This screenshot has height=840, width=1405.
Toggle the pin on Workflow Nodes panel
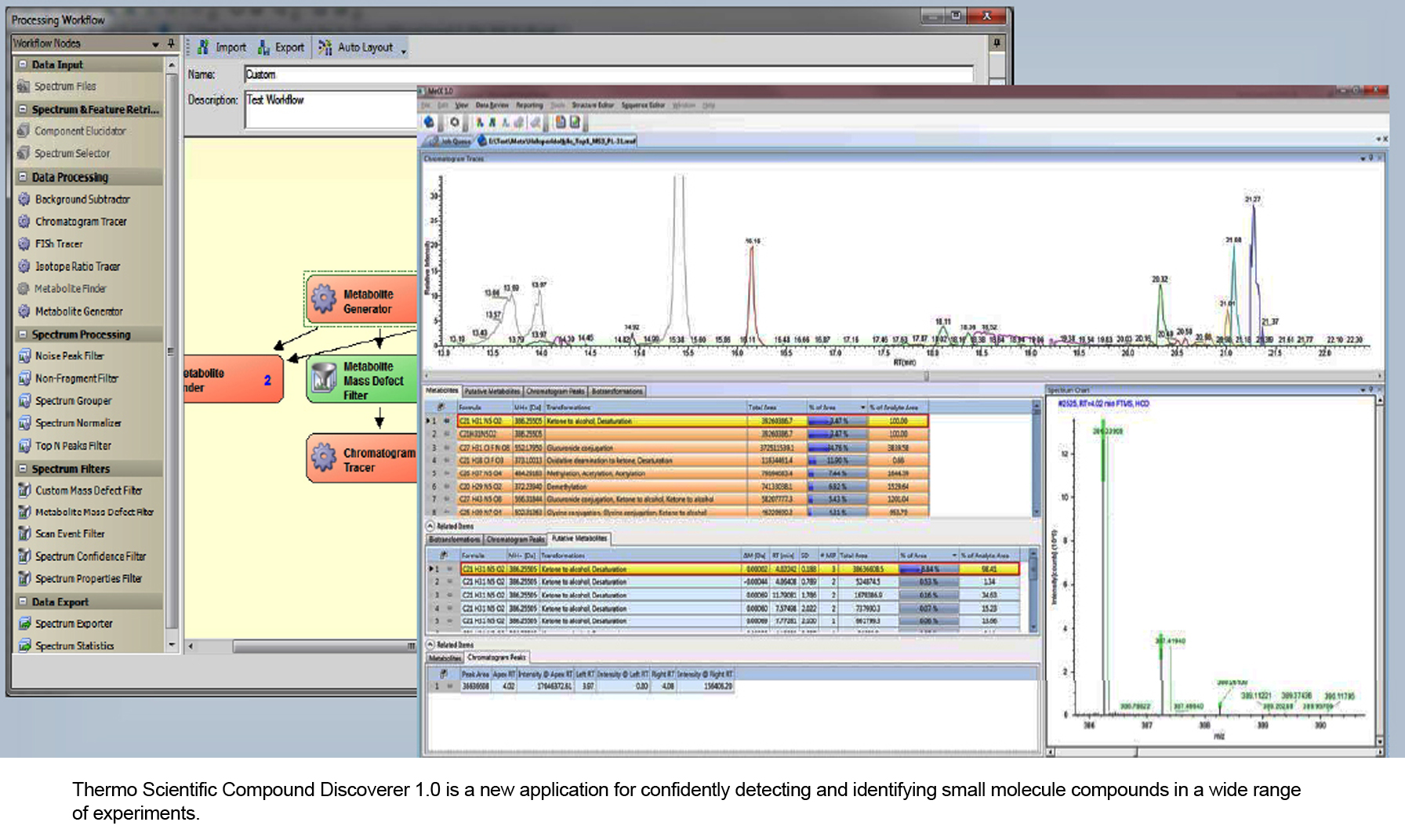(x=172, y=43)
